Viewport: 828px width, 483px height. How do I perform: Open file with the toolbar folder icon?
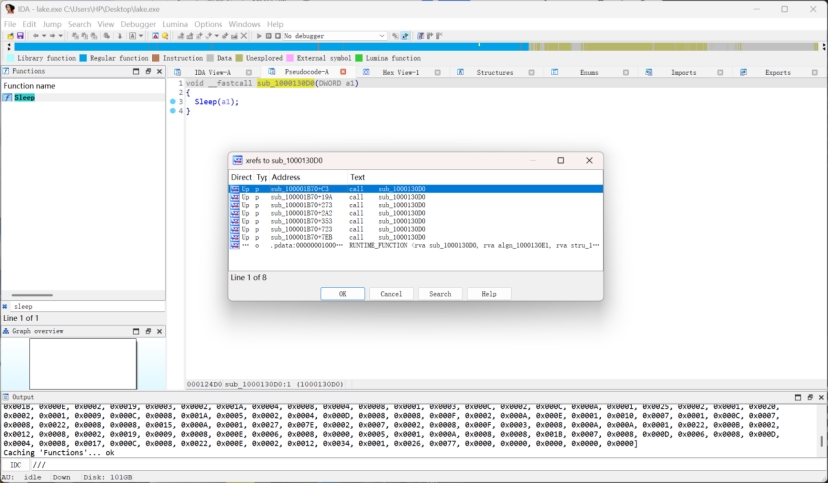(x=11, y=36)
